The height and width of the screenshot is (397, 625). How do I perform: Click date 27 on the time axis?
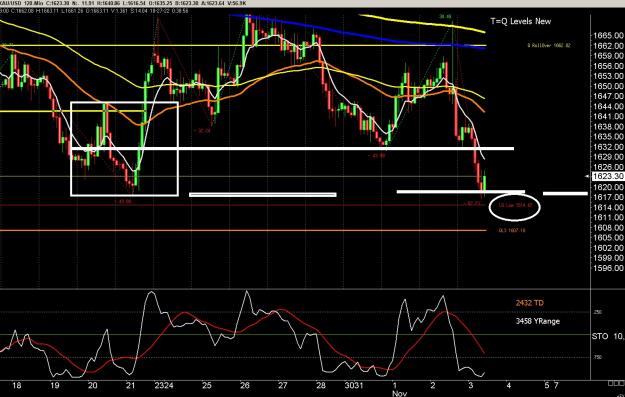pos(283,385)
